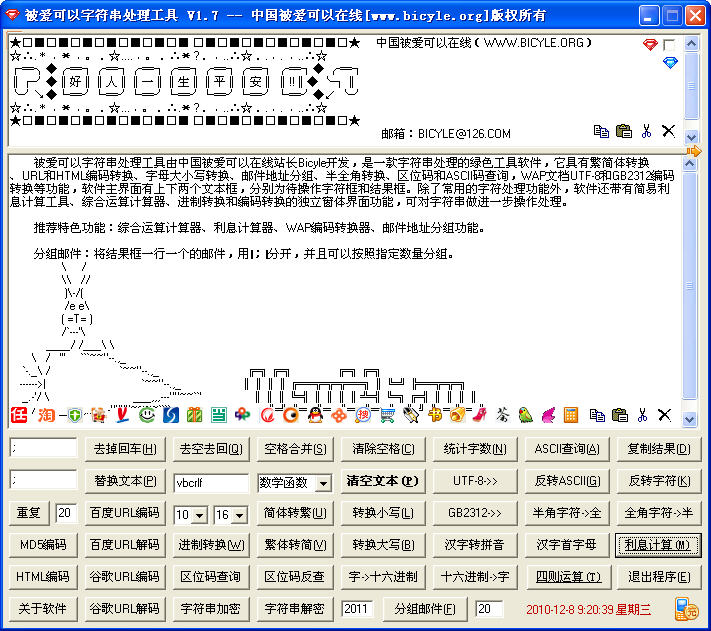711x631 pixels.
Task: Click the fountain pen icon
Action: [411, 415]
